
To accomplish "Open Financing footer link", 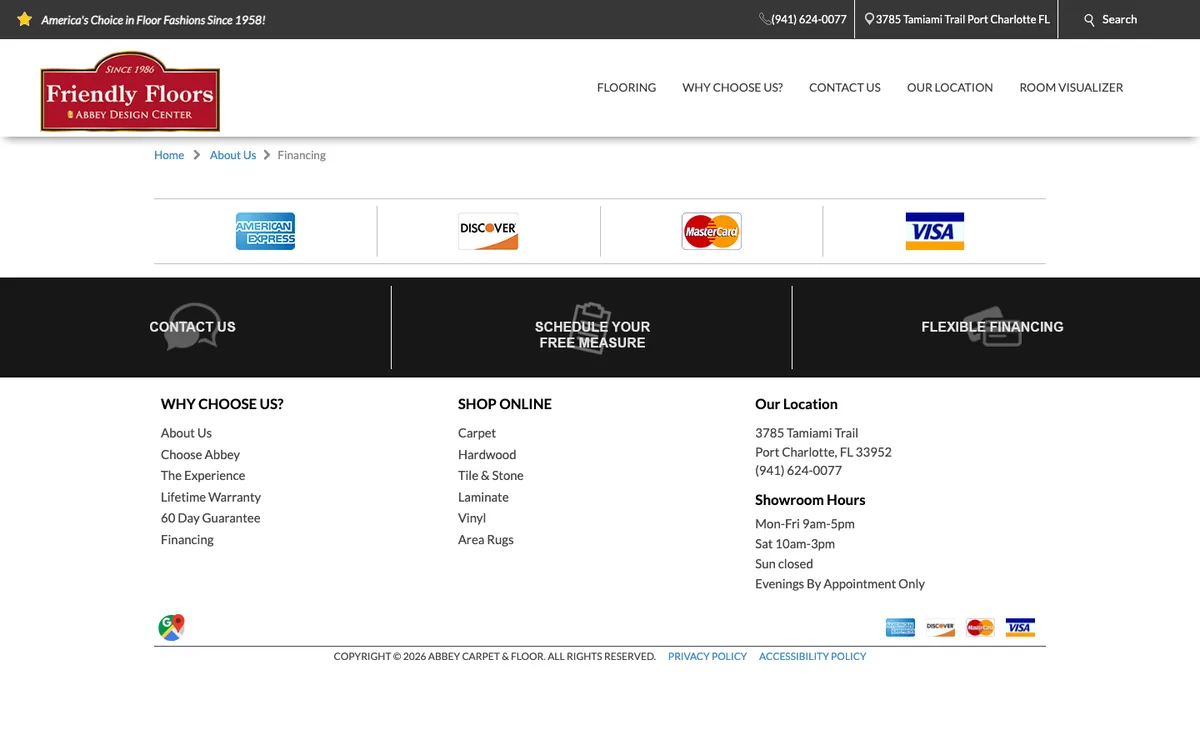I will (187, 539).
